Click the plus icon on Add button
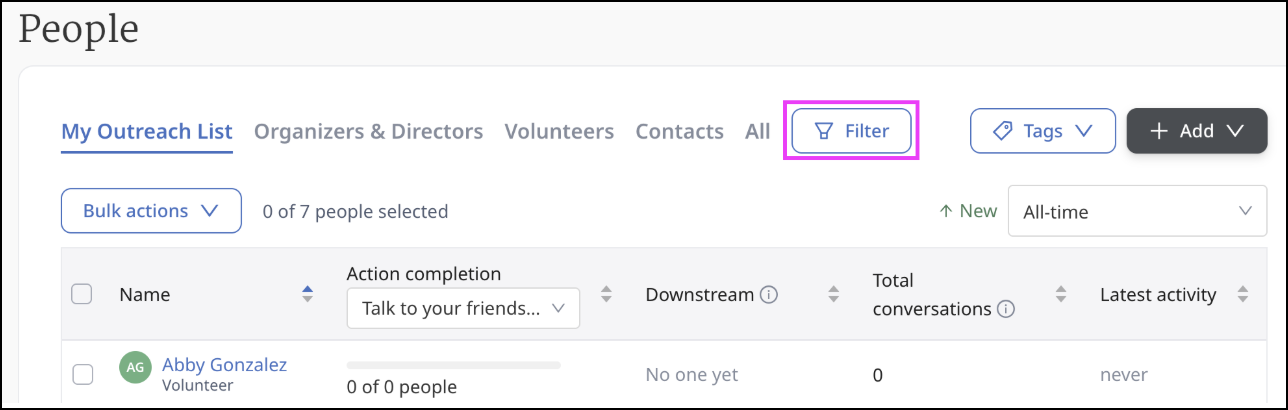The height and width of the screenshot is (410, 1288). [1159, 131]
